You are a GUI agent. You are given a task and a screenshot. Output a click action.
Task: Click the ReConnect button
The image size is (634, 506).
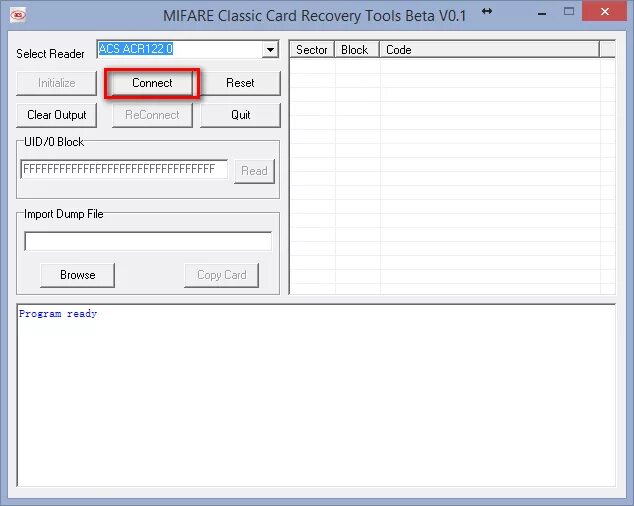click(152, 115)
